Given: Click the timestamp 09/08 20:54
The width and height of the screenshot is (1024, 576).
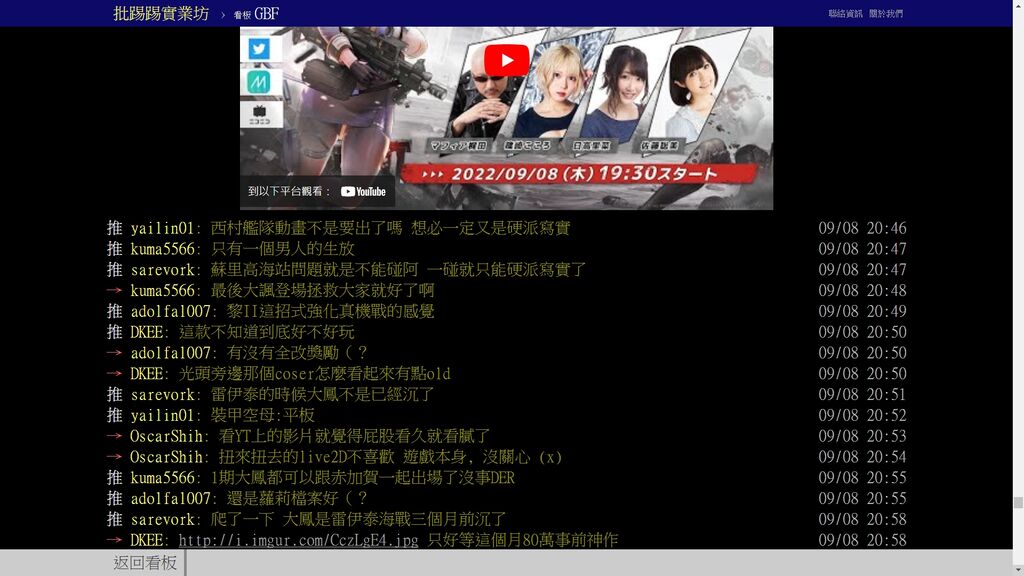Looking at the screenshot, I should point(862,457).
